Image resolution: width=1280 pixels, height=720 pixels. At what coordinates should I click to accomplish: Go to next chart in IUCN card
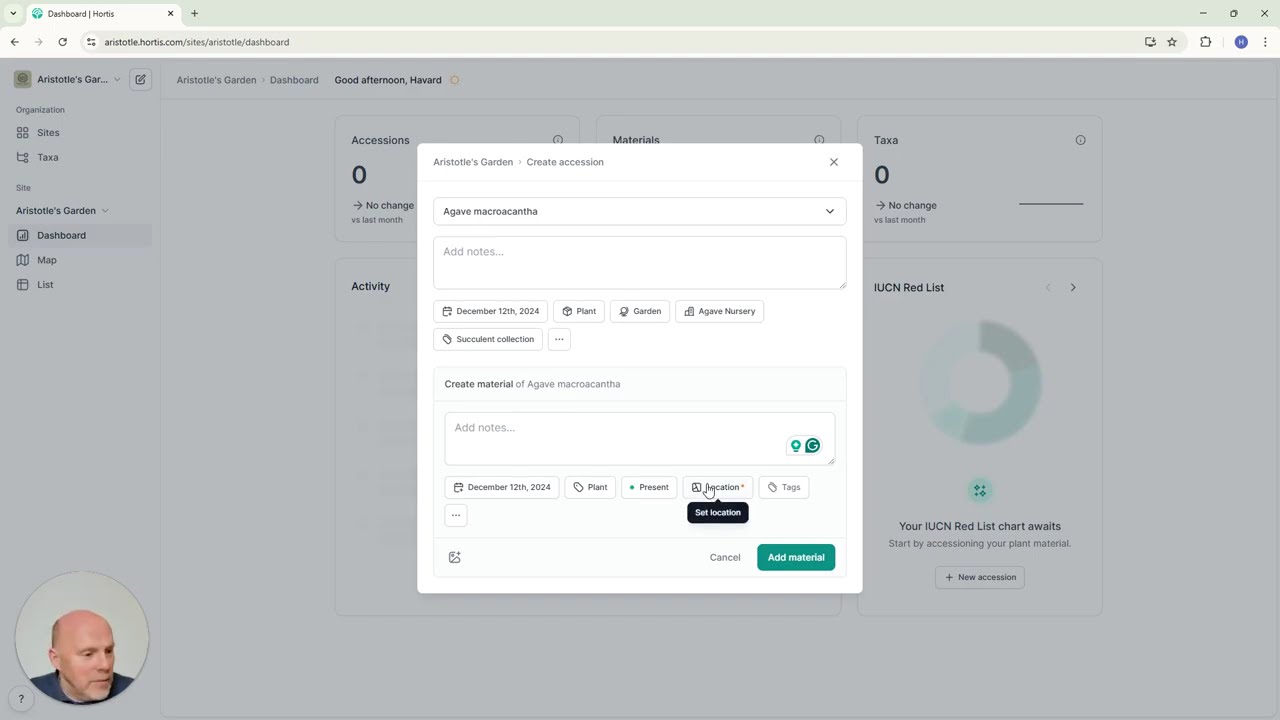(x=1073, y=287)
